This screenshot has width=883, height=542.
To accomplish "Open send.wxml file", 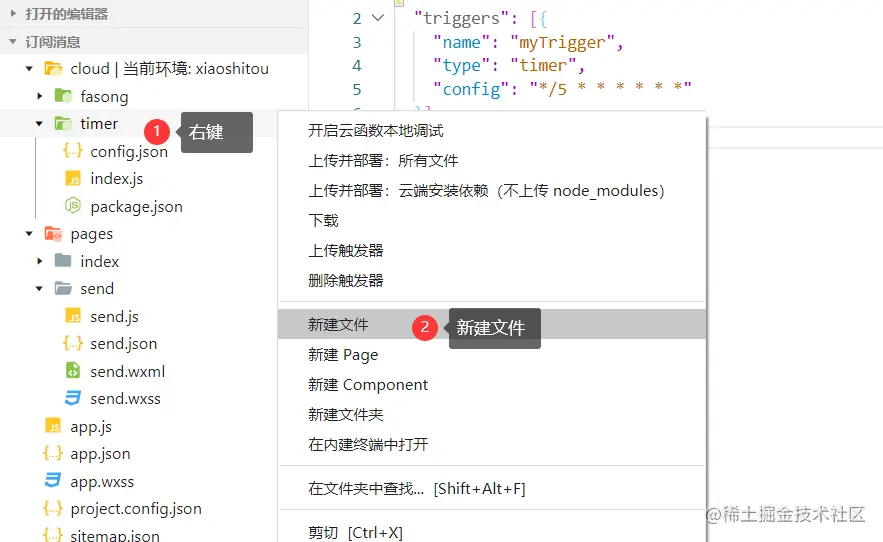I will [x=127, y=371].
